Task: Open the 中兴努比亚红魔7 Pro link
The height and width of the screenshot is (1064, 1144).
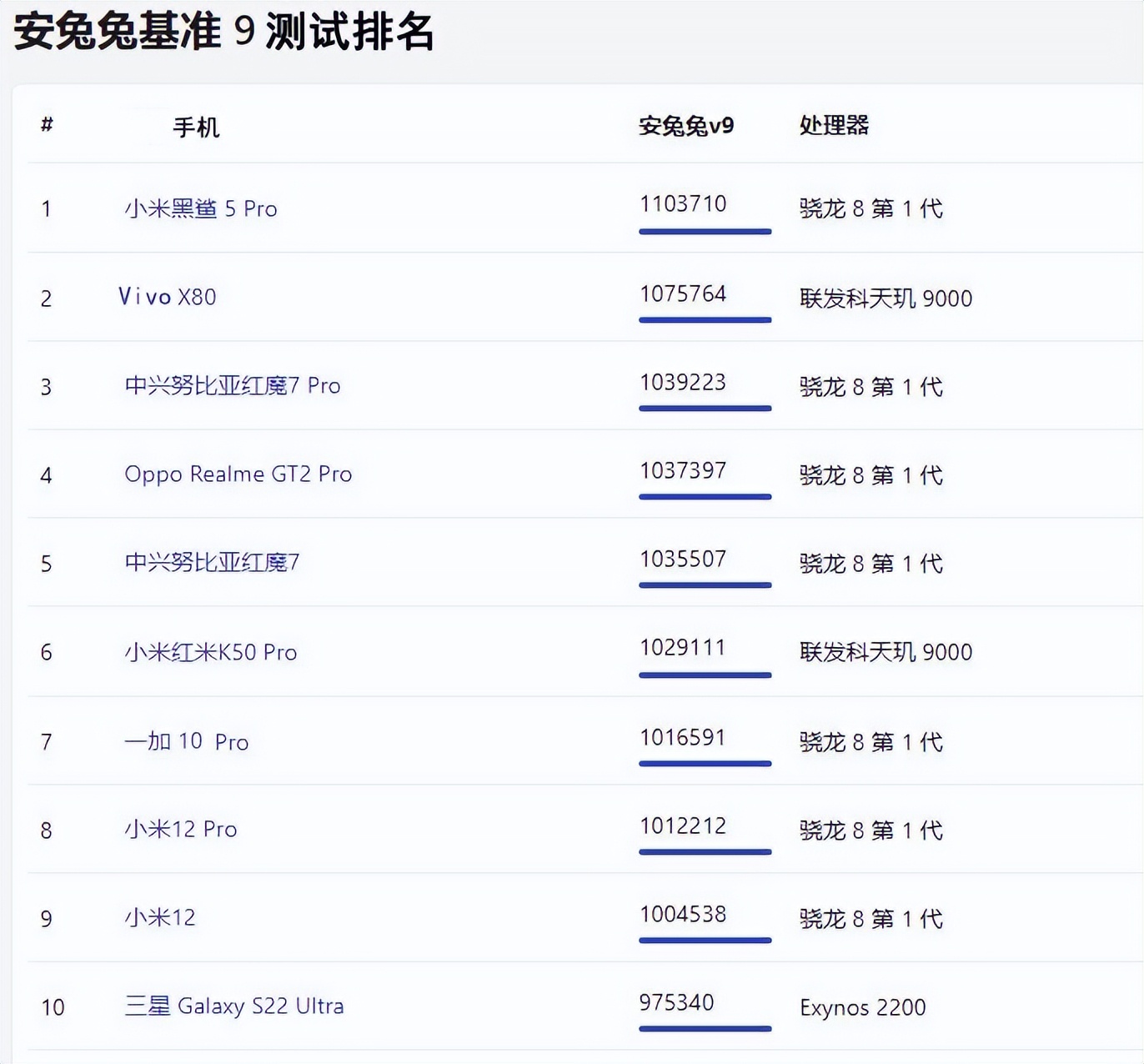Action: point(233,385)
